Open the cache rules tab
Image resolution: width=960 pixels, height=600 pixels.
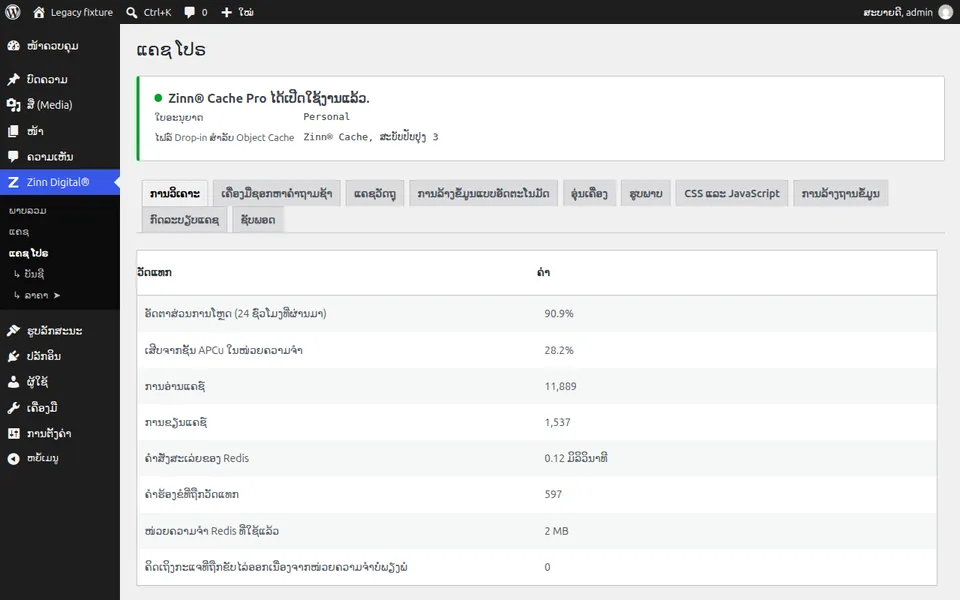(x=184, y=220)
